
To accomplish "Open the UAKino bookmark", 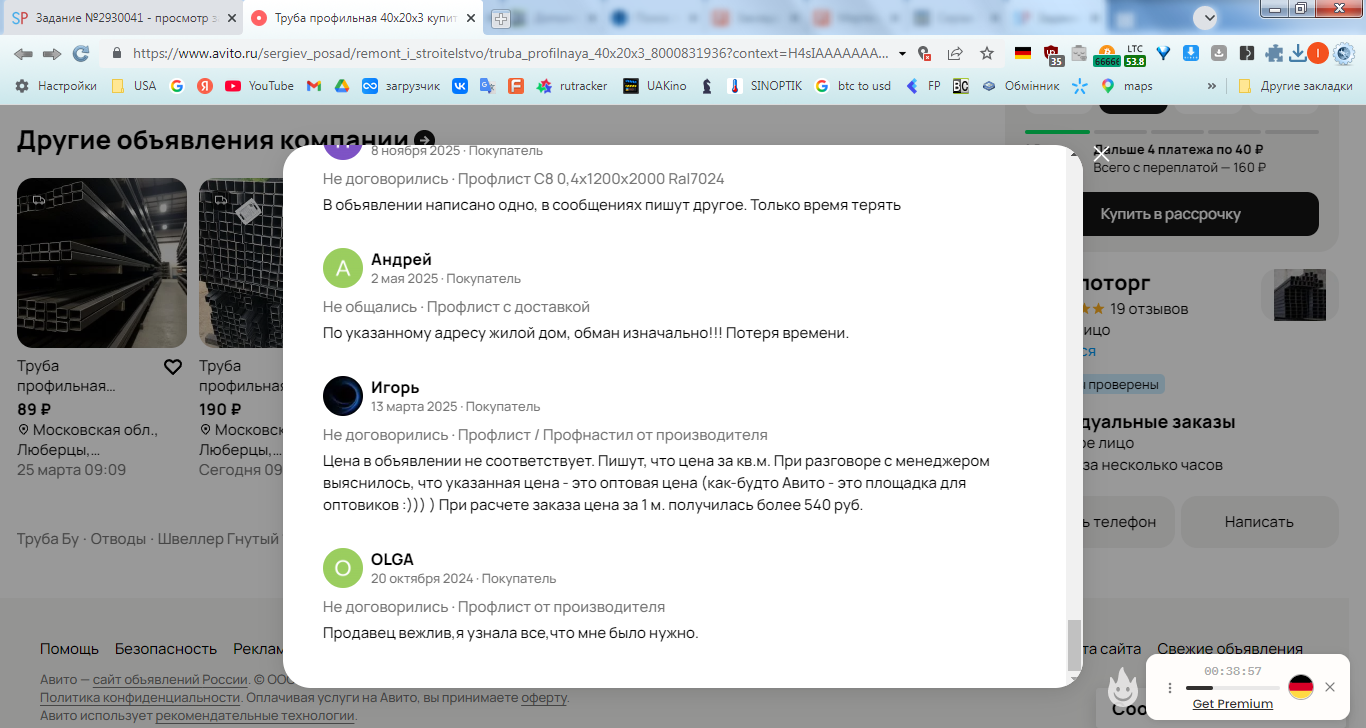I will click(655, 86).
